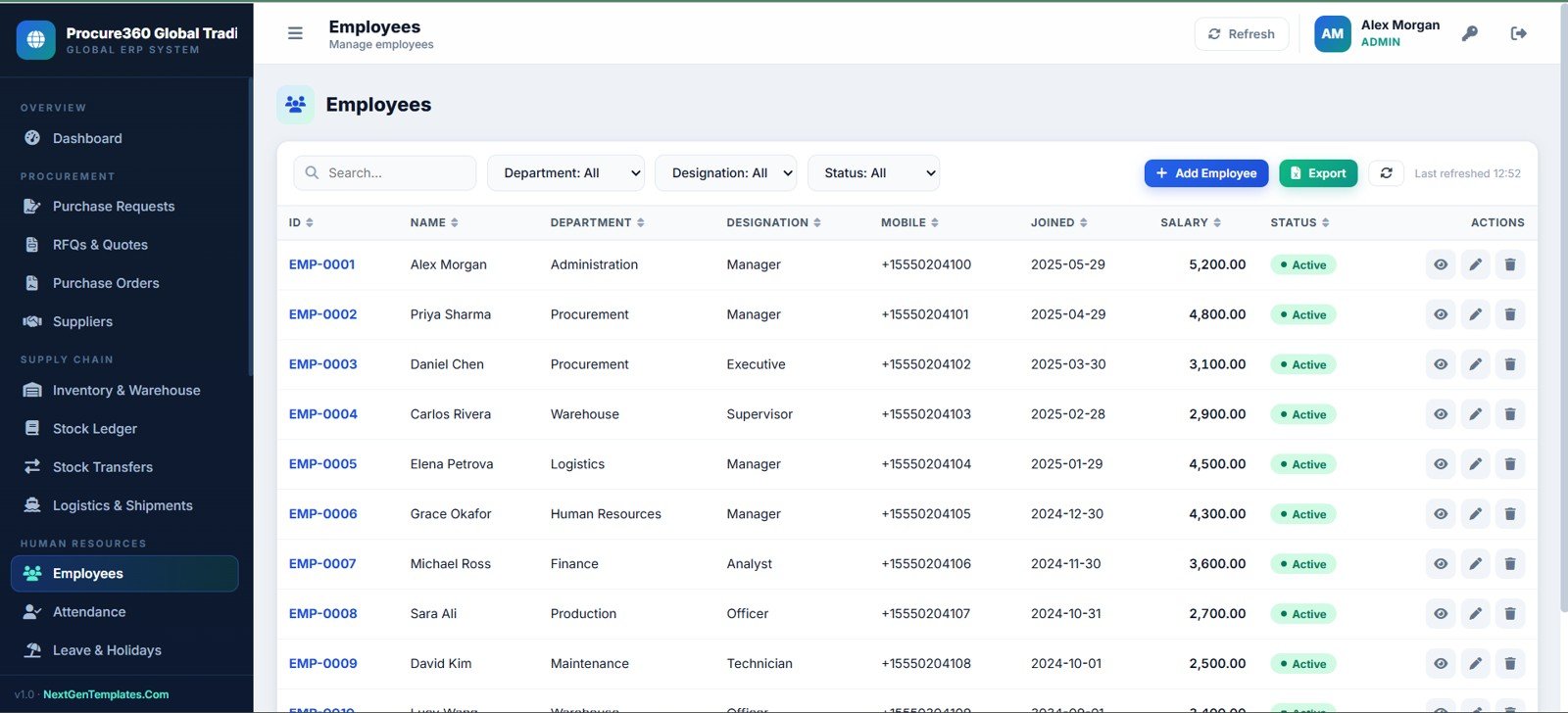
Task: Click the Procure360 globe logo
Action: (x=36, y=39)
